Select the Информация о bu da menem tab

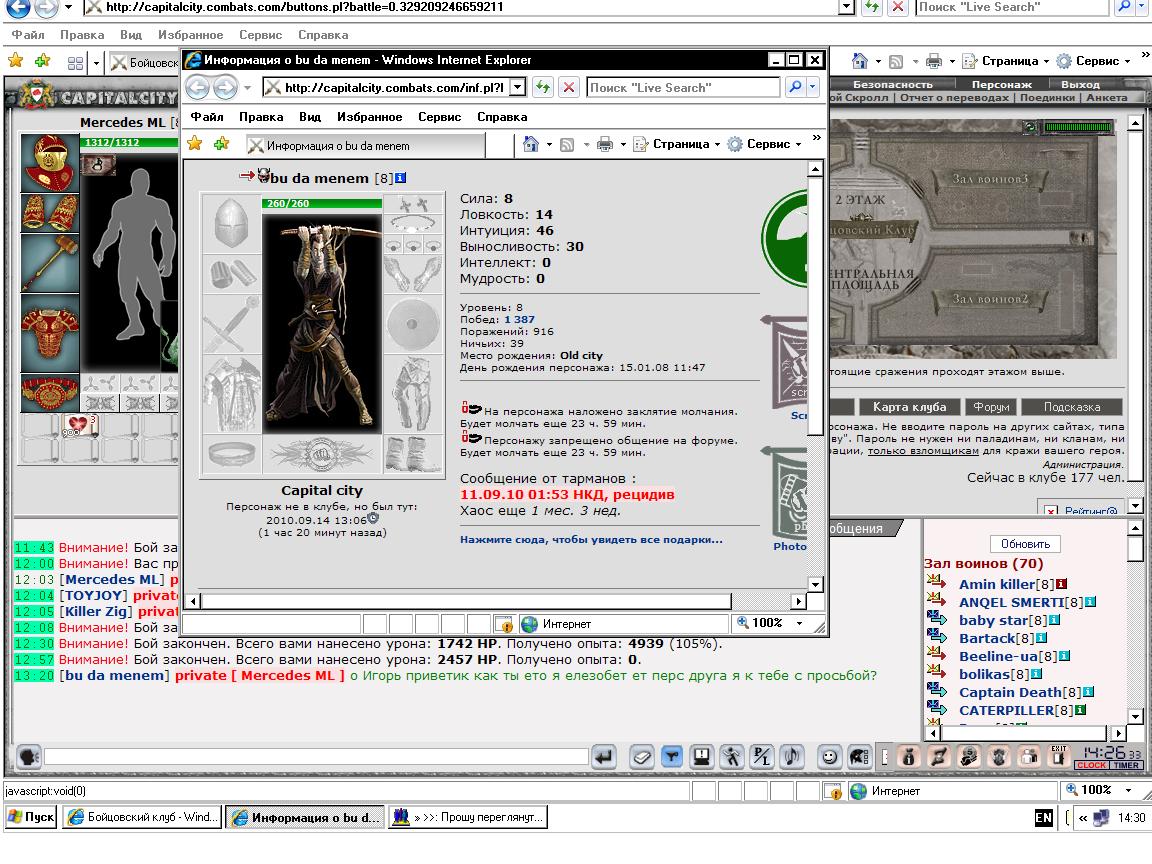click(365, 145)
